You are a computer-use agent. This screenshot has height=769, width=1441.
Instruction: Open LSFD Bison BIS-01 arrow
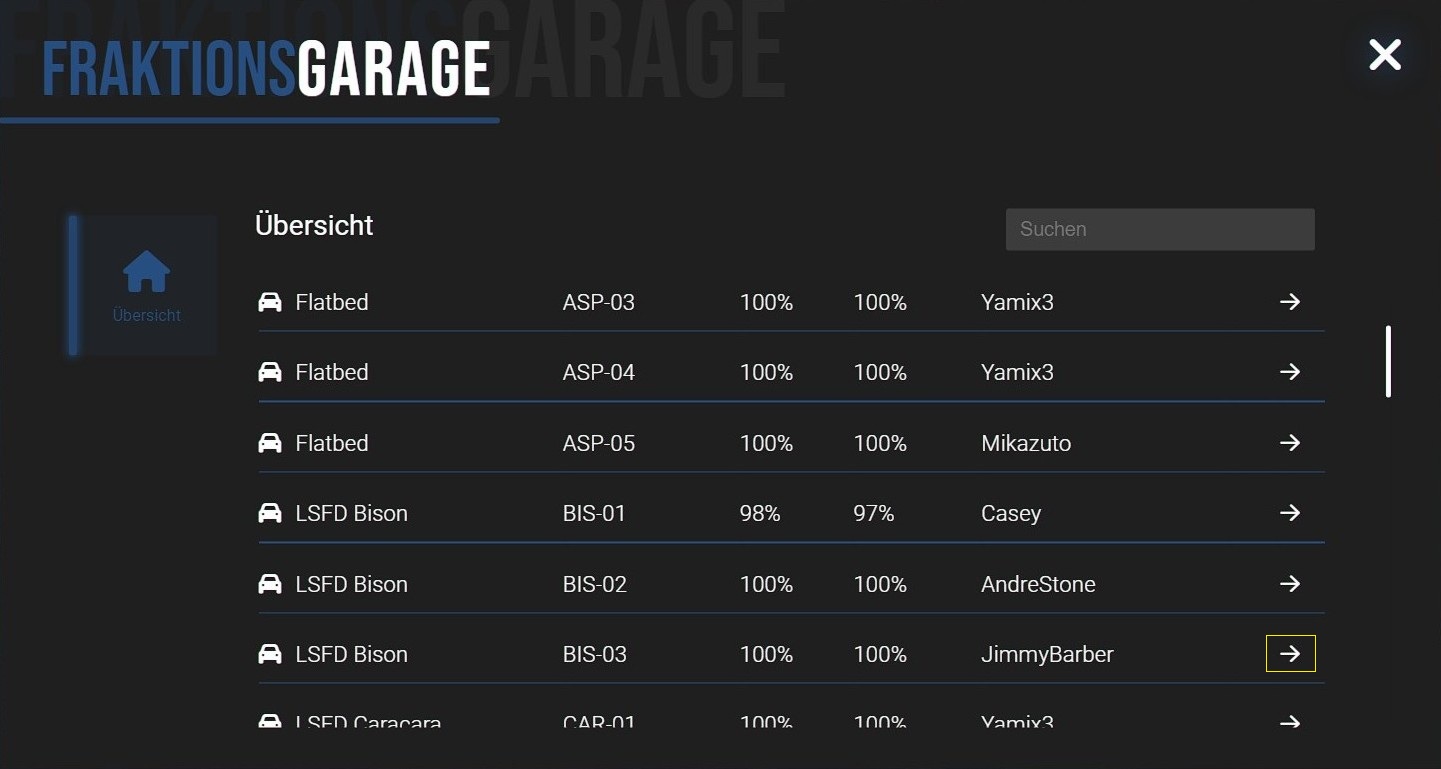1290,513
